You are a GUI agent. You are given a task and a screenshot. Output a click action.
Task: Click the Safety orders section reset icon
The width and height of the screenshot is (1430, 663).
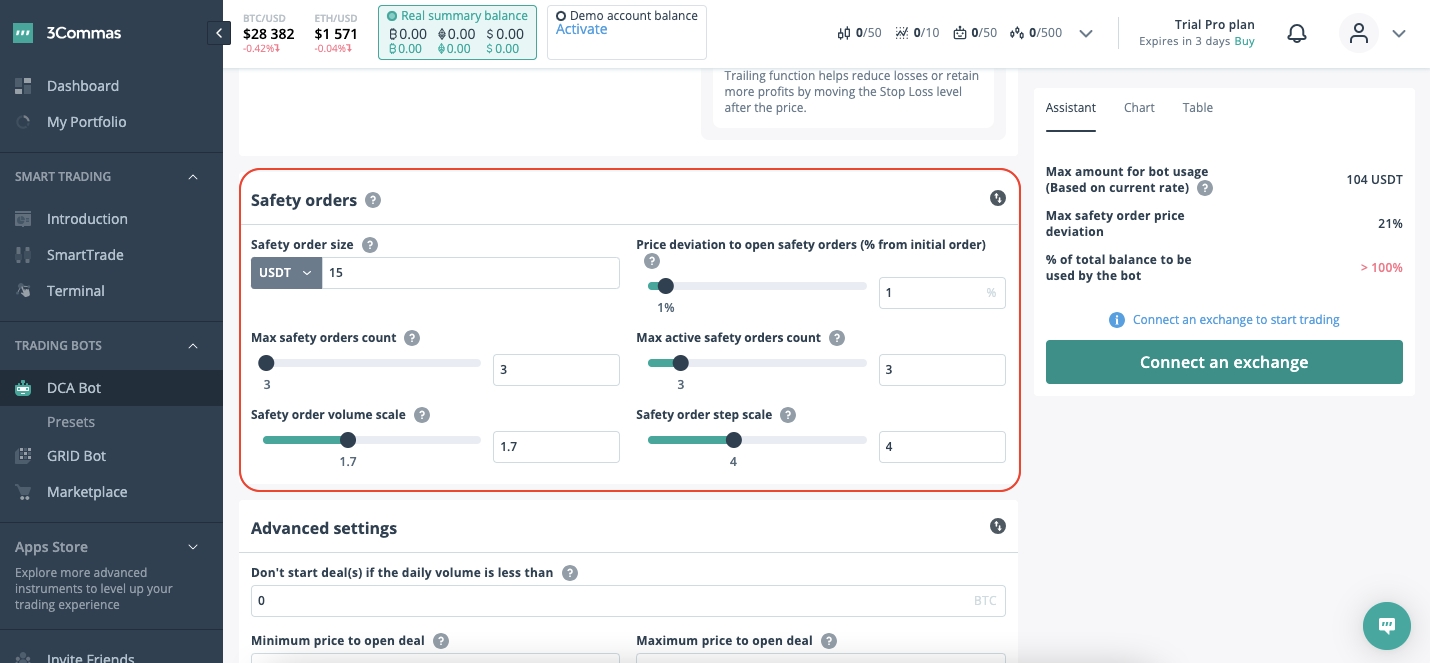coord(997,198)
